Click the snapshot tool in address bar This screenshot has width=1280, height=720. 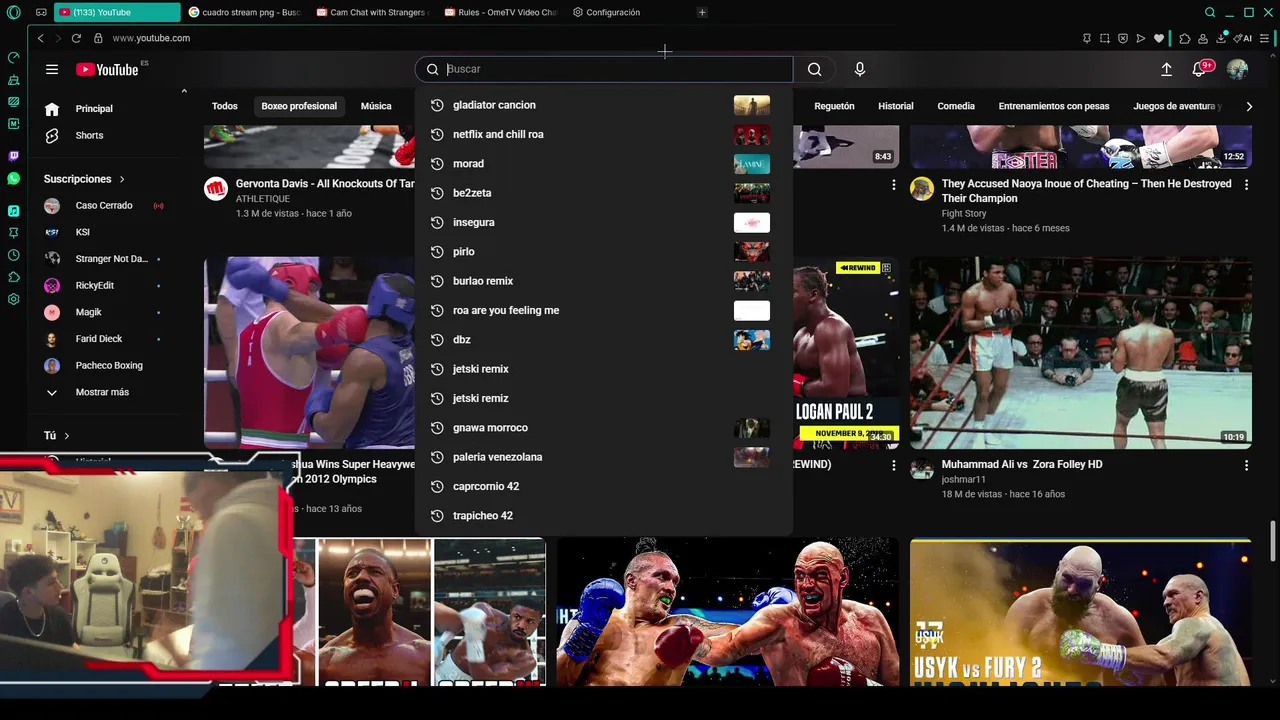click(1105, 38)
